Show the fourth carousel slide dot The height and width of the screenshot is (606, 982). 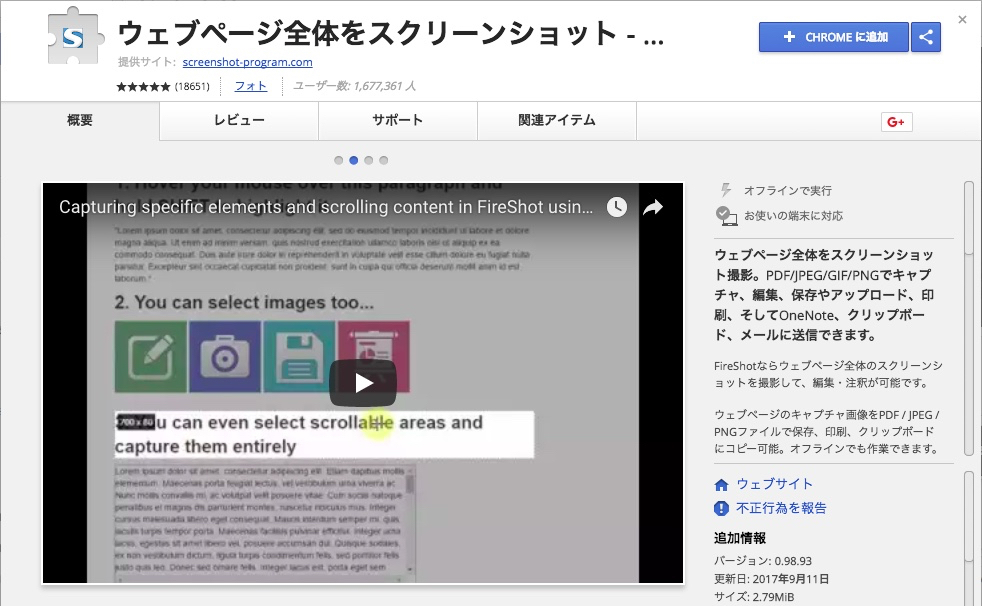point(384,160)
